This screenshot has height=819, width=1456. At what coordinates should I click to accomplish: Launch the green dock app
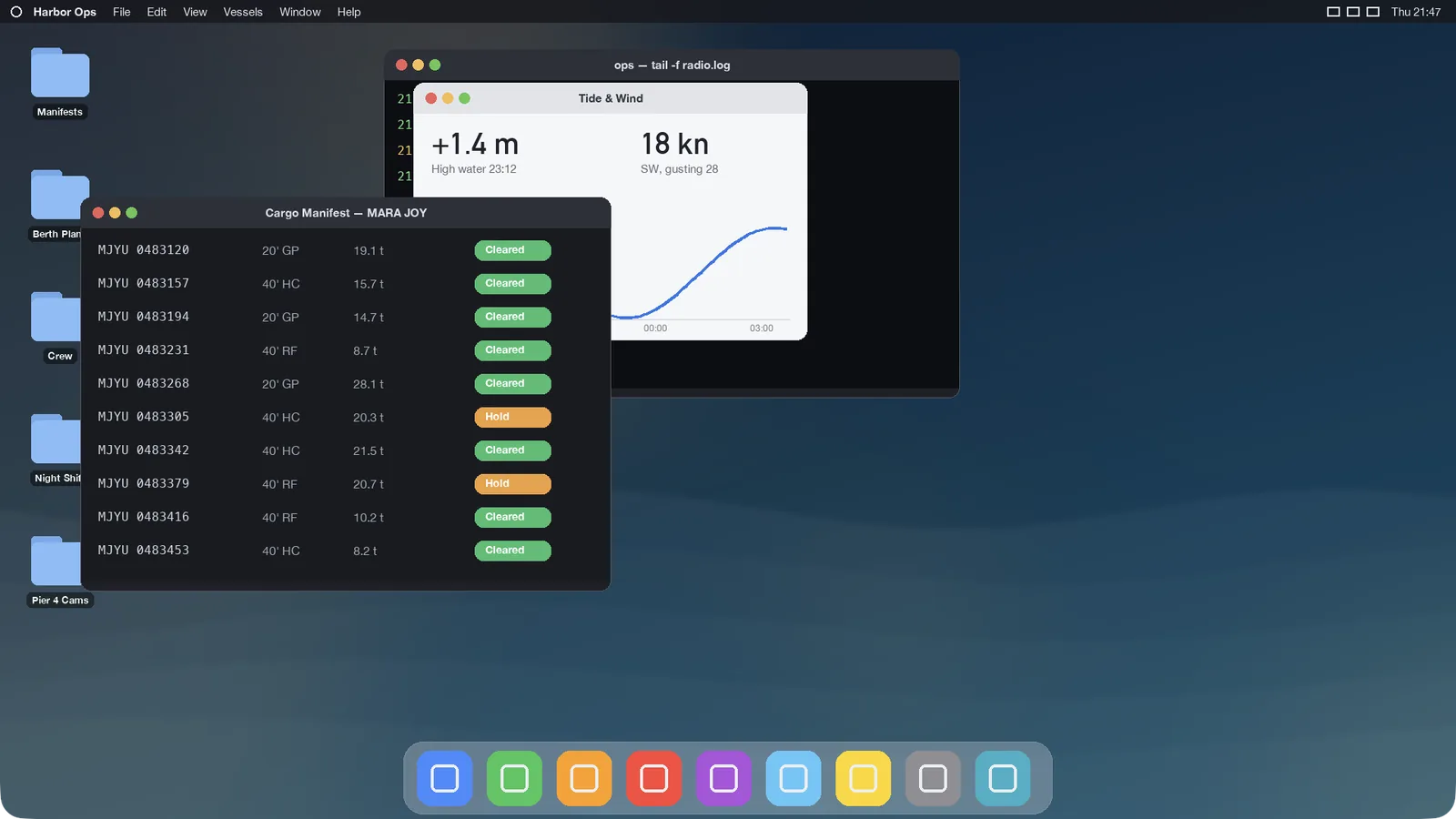point(514,778)
